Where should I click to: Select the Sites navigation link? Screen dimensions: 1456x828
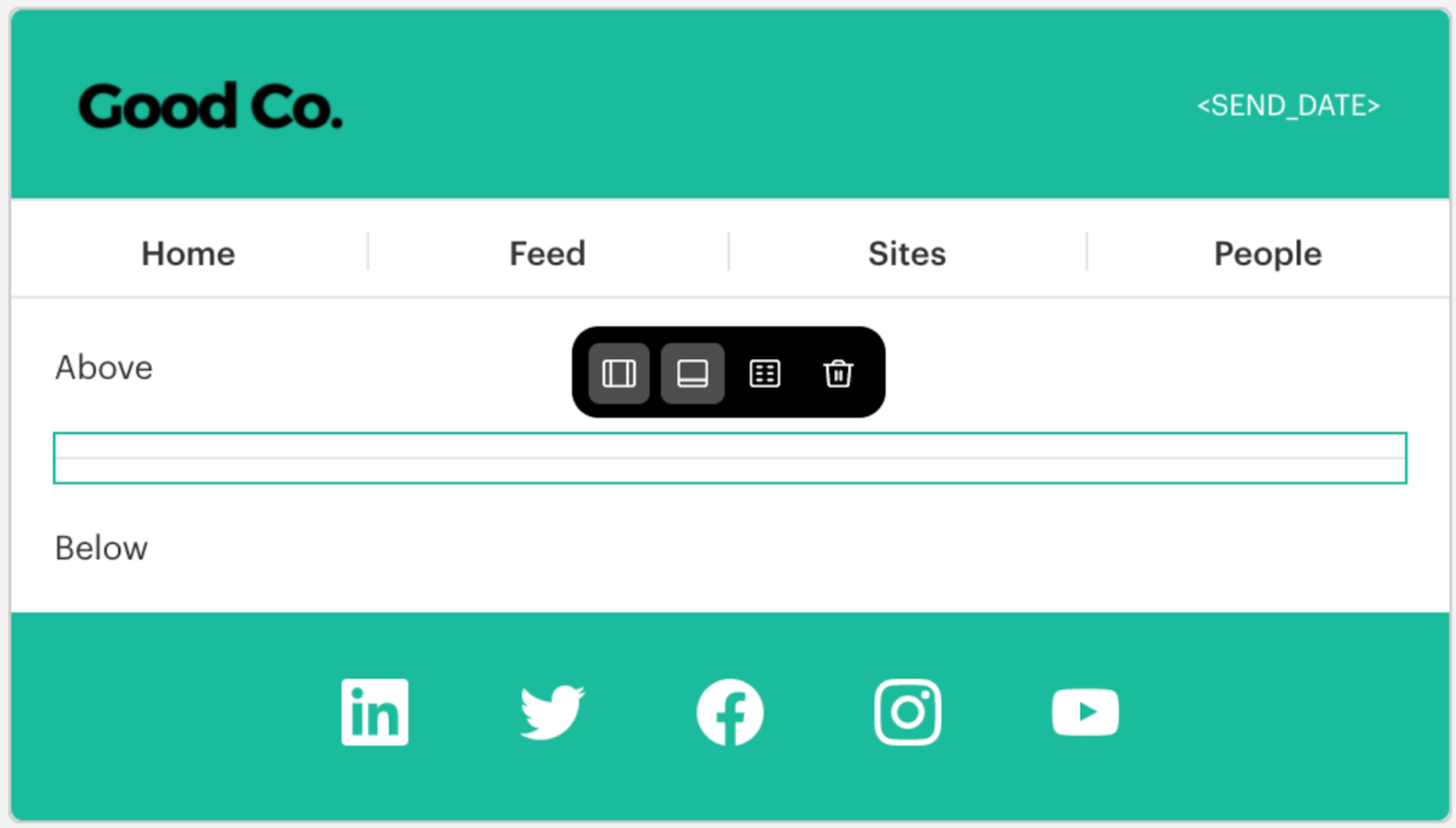(907, 253)
